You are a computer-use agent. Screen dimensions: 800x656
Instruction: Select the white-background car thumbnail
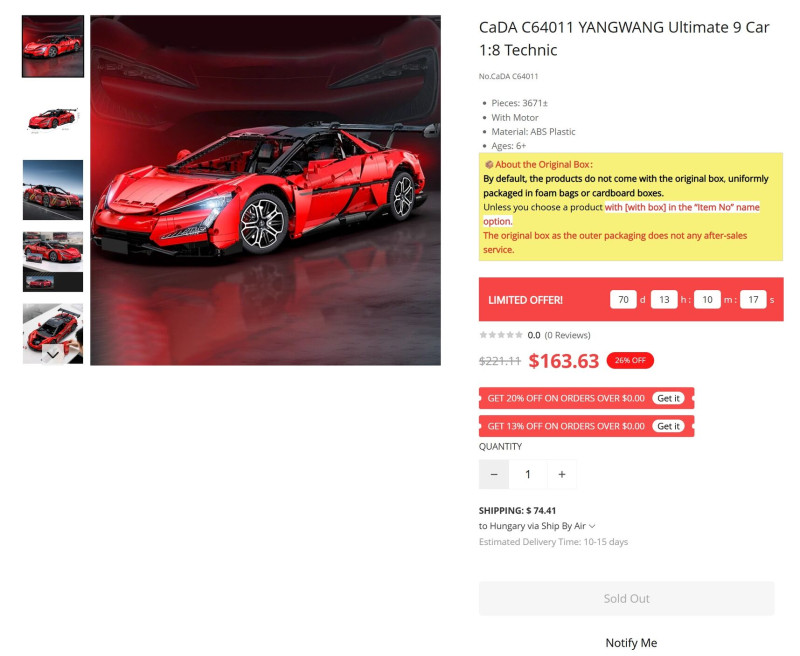coord(53,118)
